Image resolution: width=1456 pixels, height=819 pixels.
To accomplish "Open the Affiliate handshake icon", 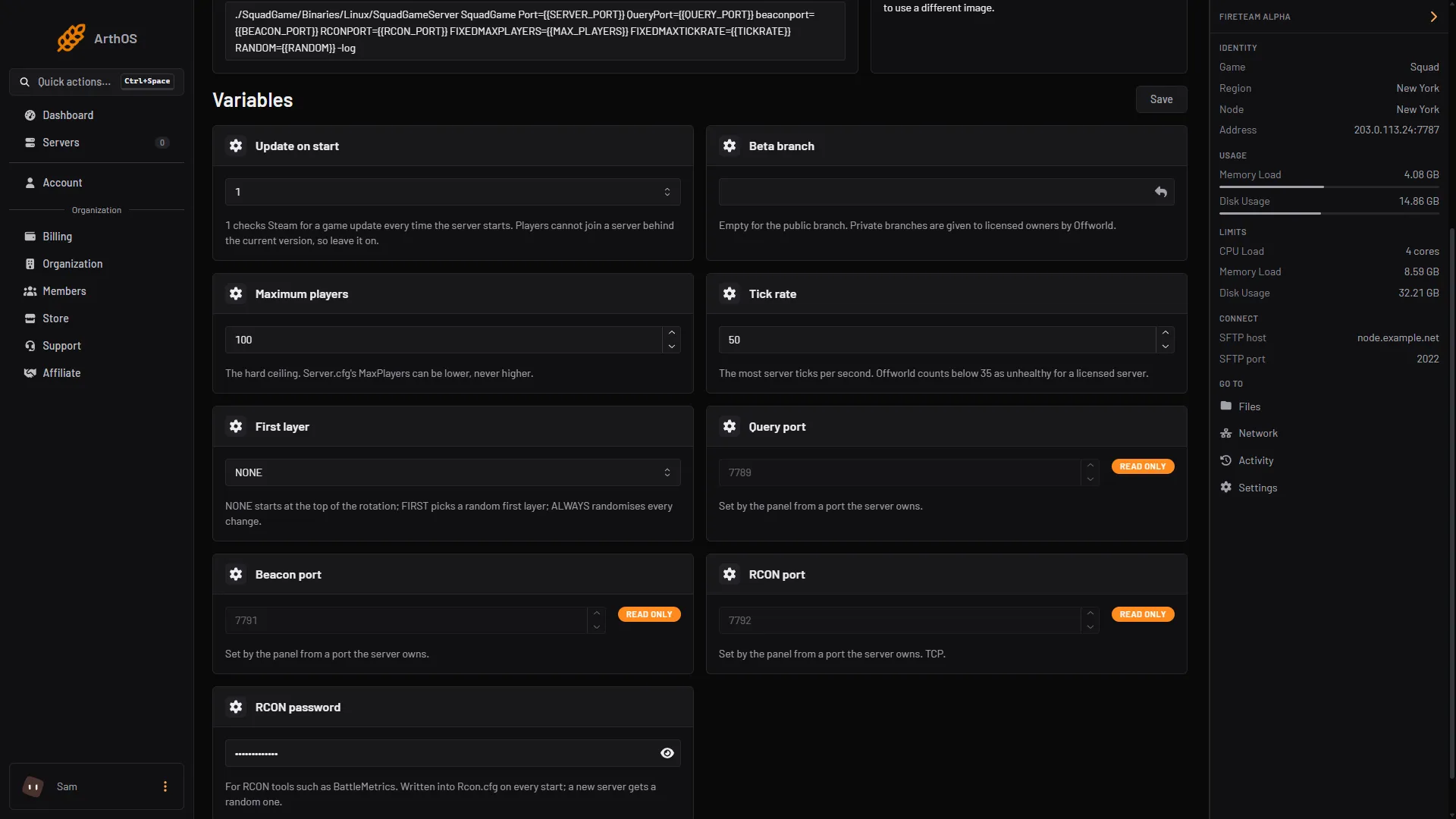I will pos(30,373).
